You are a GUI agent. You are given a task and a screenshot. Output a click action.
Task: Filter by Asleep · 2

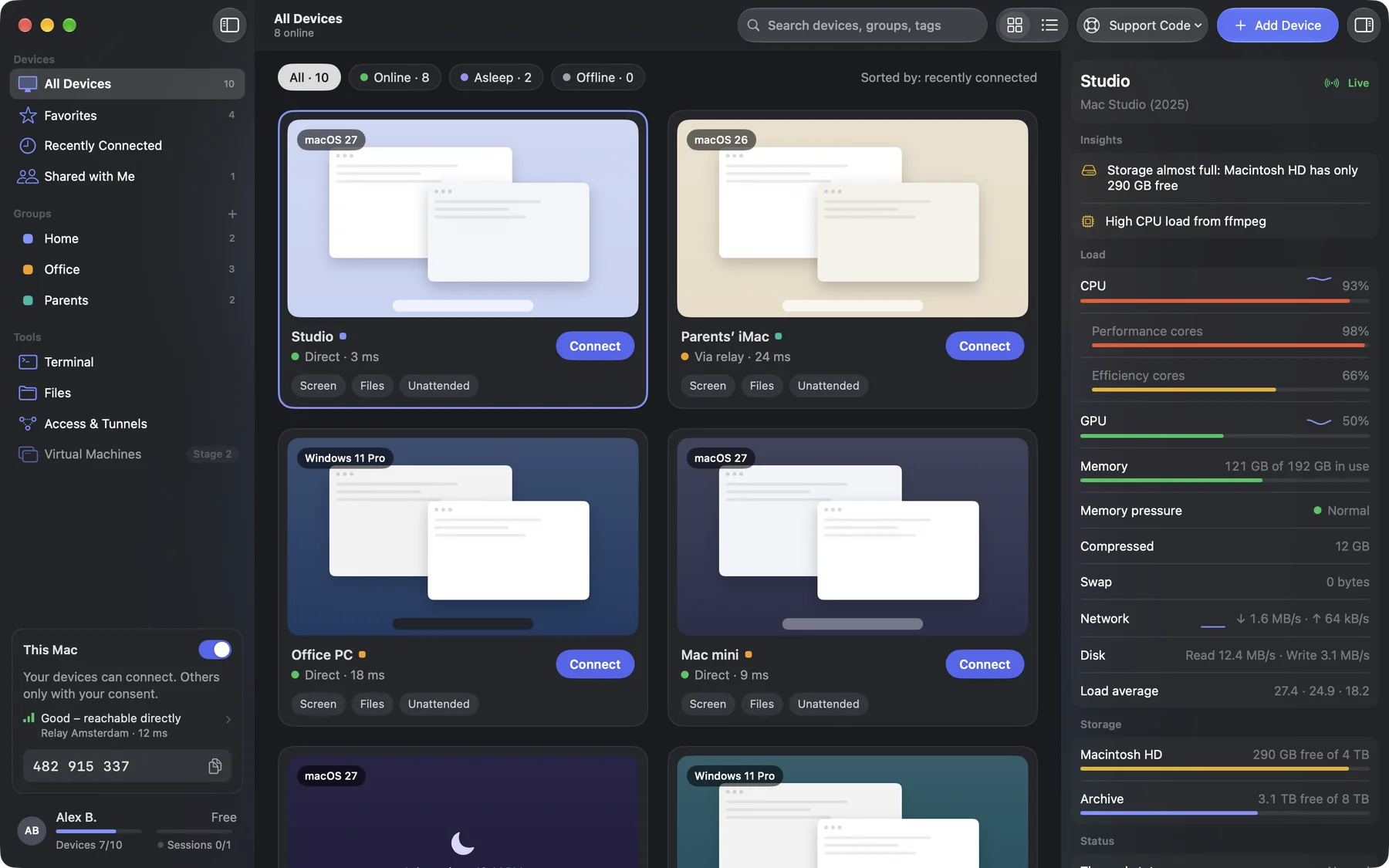(495, 77)
